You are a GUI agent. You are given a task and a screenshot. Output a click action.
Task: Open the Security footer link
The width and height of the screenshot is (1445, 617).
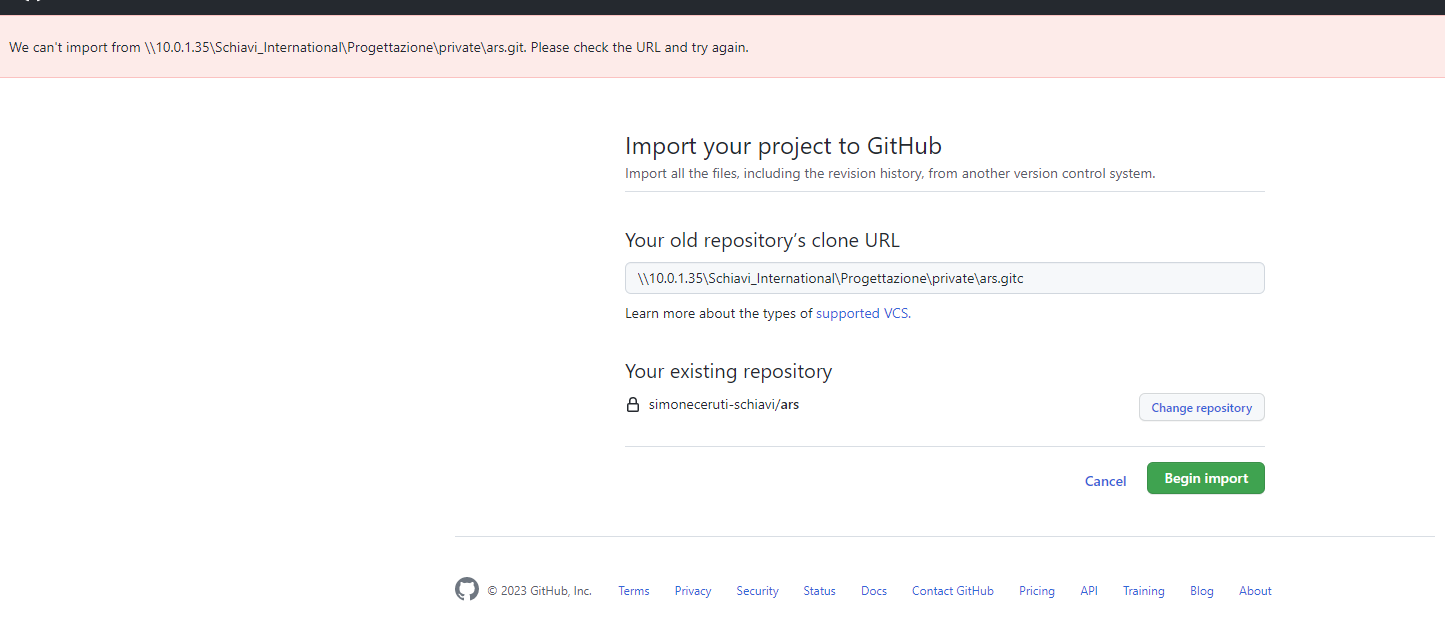pos(757,591)
